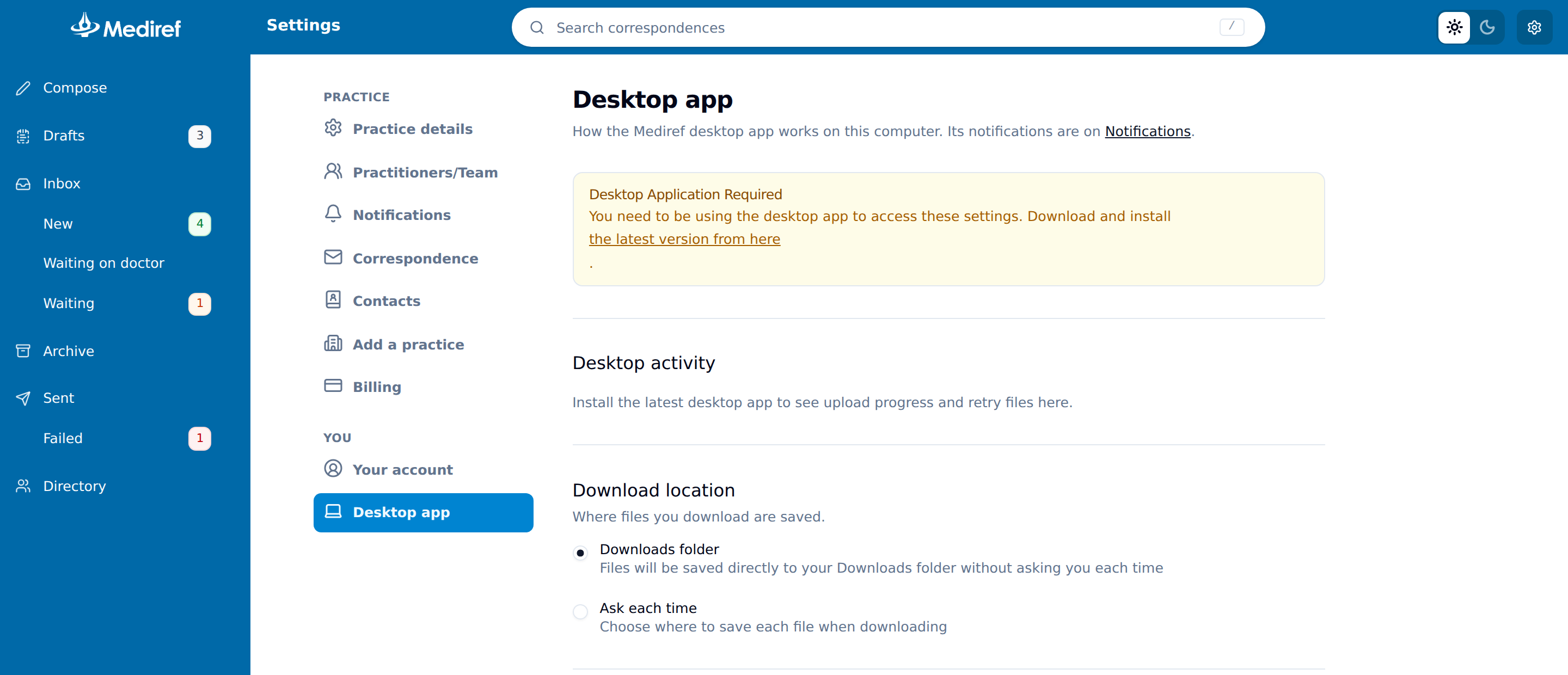The width and height of the screenshot is (1568, 675).
Task: Click the Directory people icon
Action: (x=23, y=486)
